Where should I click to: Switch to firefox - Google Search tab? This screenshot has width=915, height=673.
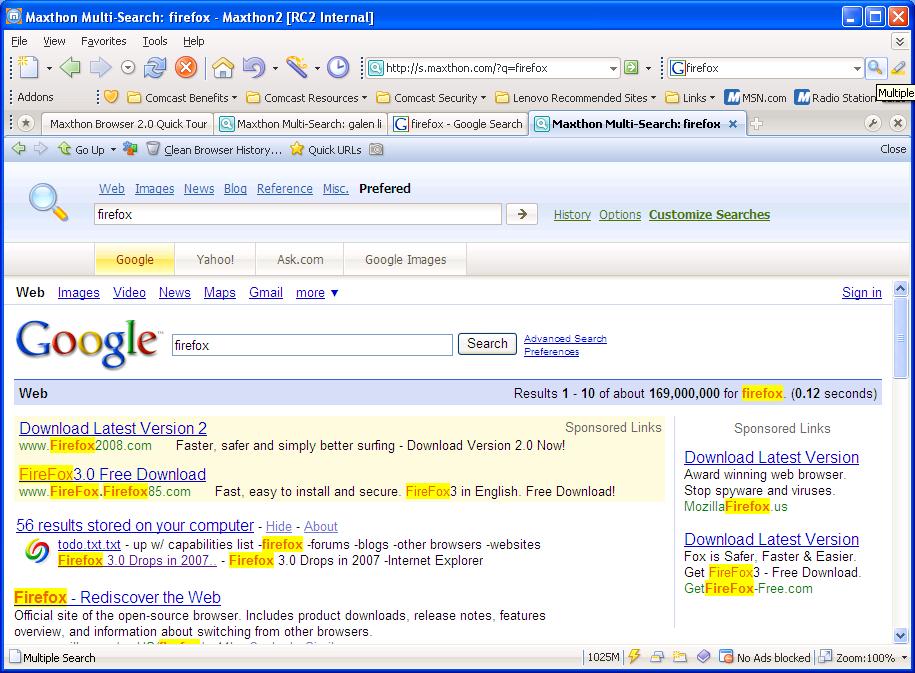(458, 124)
